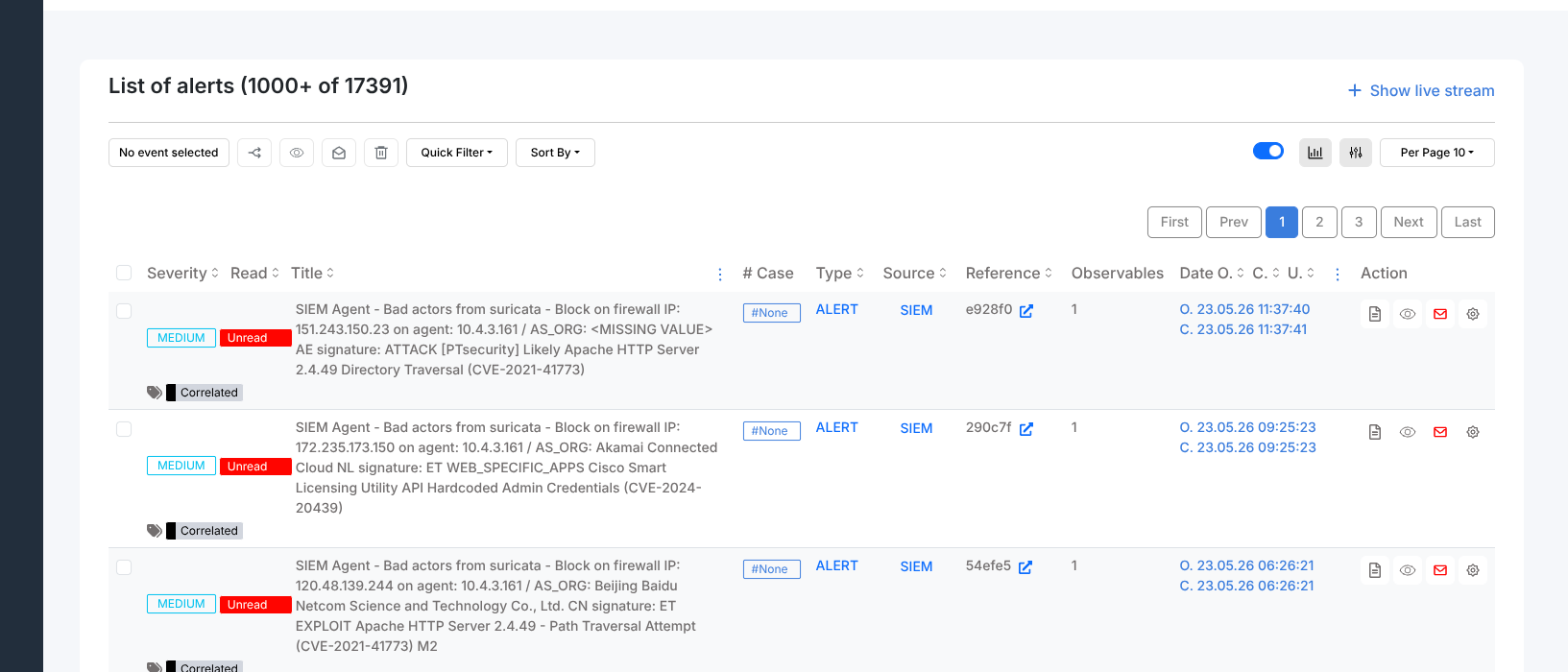Go to the Next page
This screenshot has width=1568, height=672.
click(x=1409, y=222)
